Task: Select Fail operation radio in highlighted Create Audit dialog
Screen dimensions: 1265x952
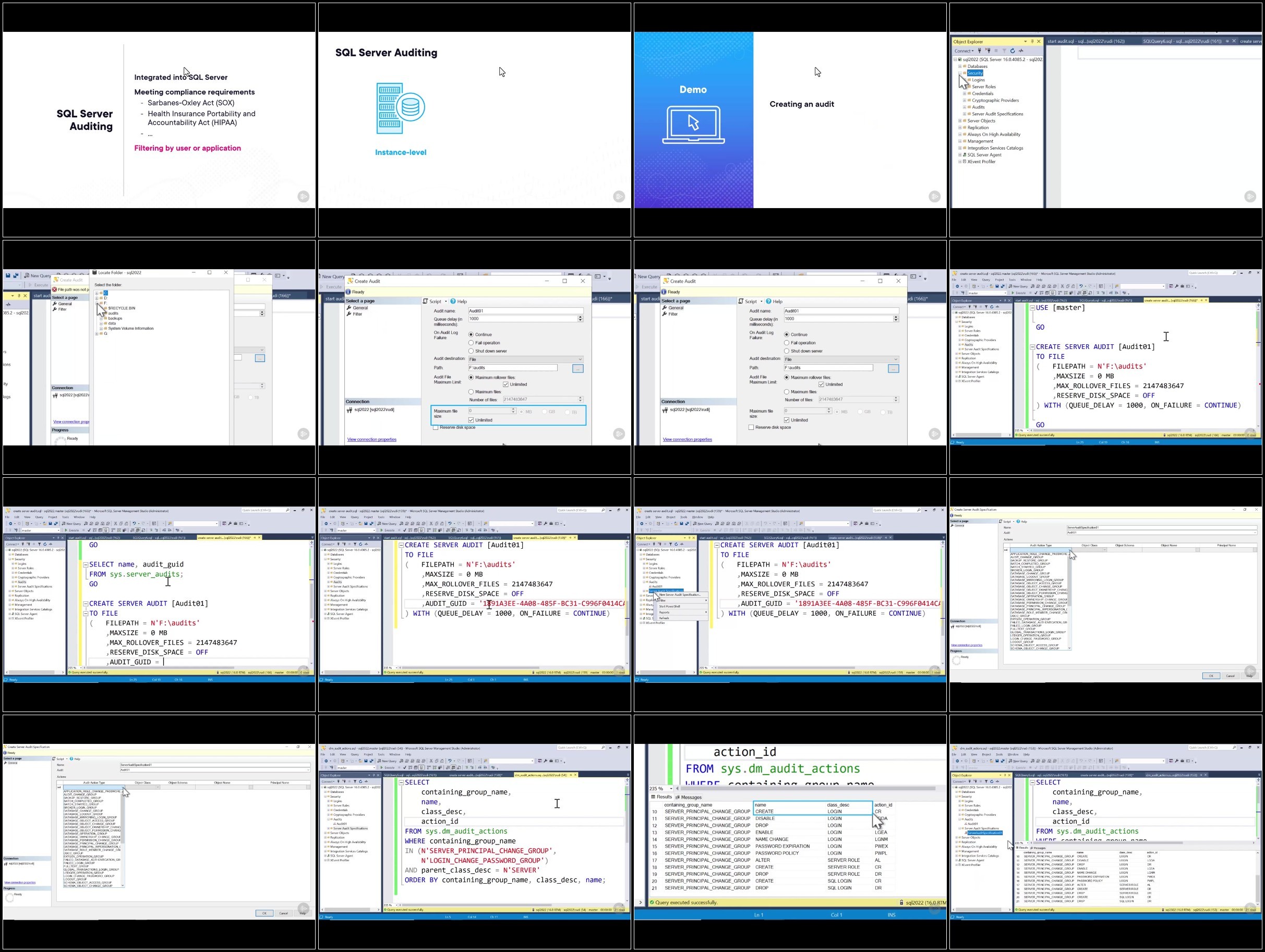Action: click(x=471, y=343)
